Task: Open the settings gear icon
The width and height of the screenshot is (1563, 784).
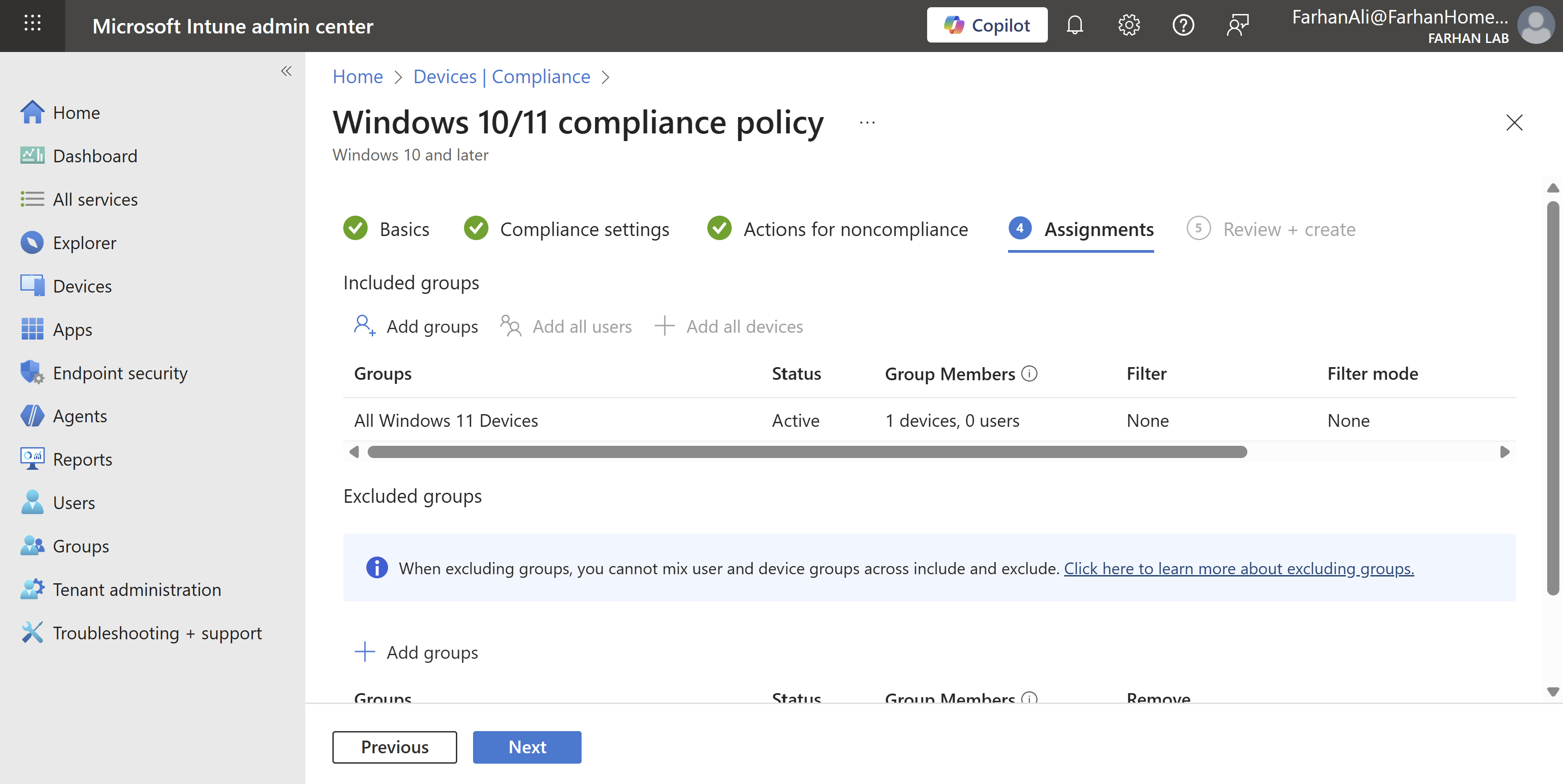Action: click(x=1128, y=25)
